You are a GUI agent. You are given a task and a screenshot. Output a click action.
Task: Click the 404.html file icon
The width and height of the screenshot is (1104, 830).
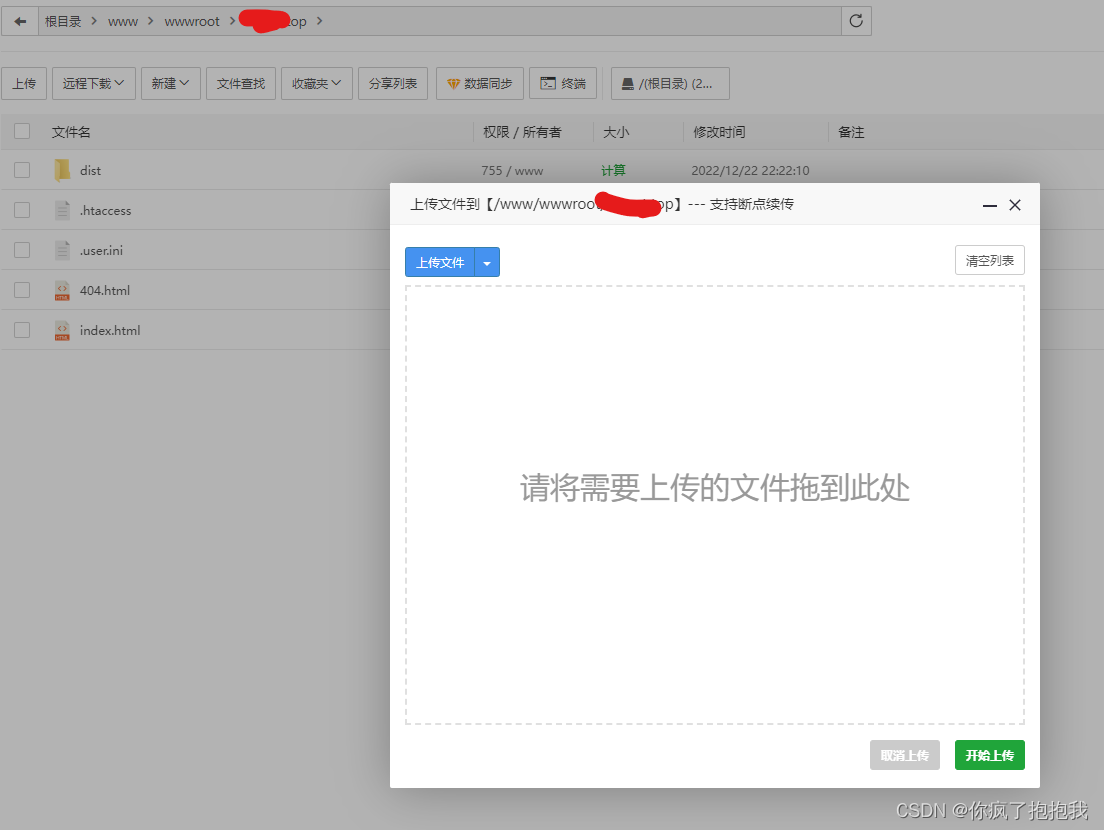[62, 290]
